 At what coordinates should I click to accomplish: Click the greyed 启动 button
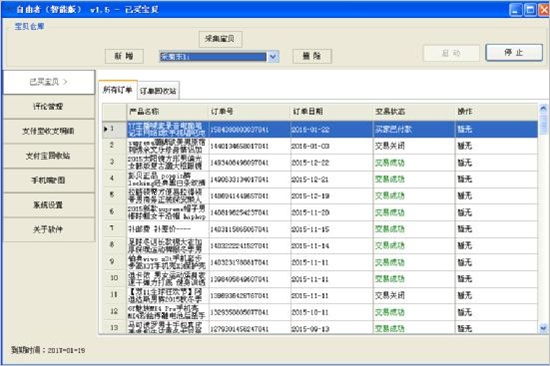(451, 53)
